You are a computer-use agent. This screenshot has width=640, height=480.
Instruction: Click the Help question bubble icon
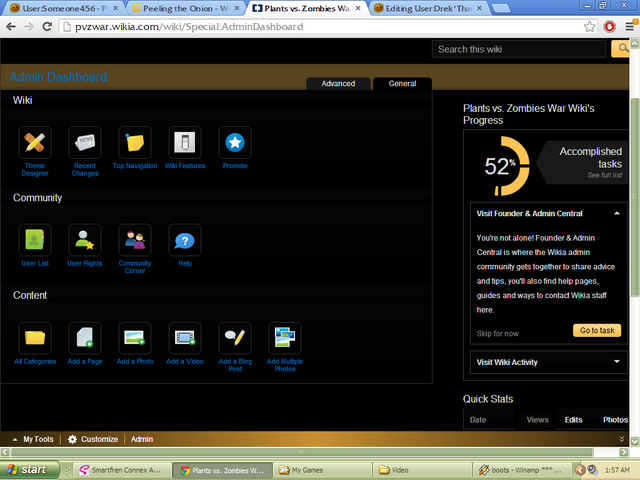[x=185, y=240]
